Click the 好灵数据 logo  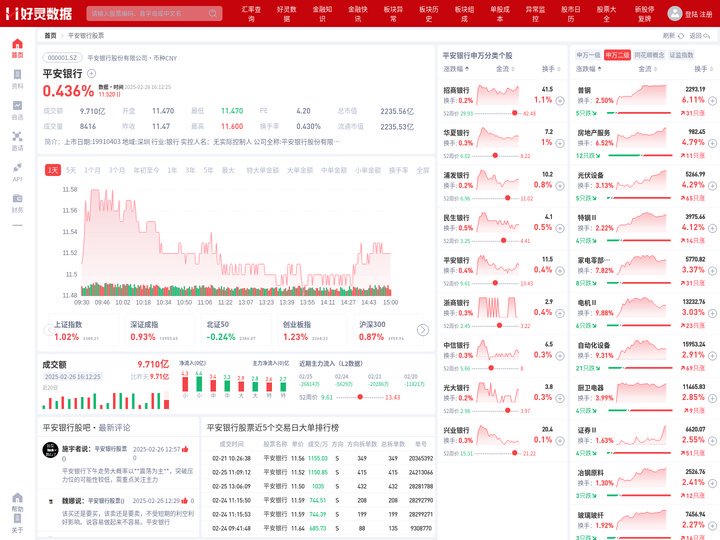(x=39, y=13)
